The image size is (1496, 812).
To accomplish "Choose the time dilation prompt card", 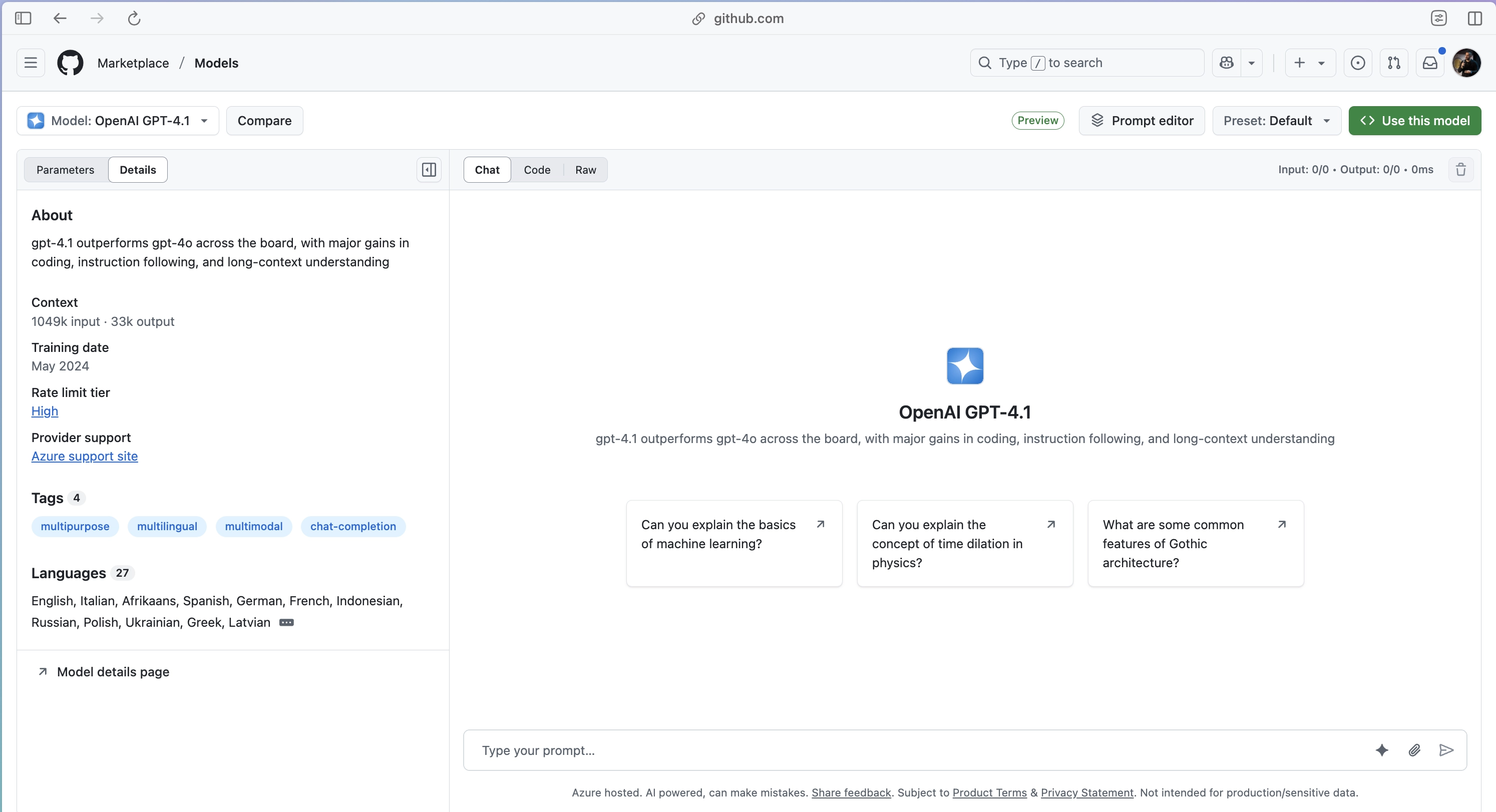I will tap(965, 544).
